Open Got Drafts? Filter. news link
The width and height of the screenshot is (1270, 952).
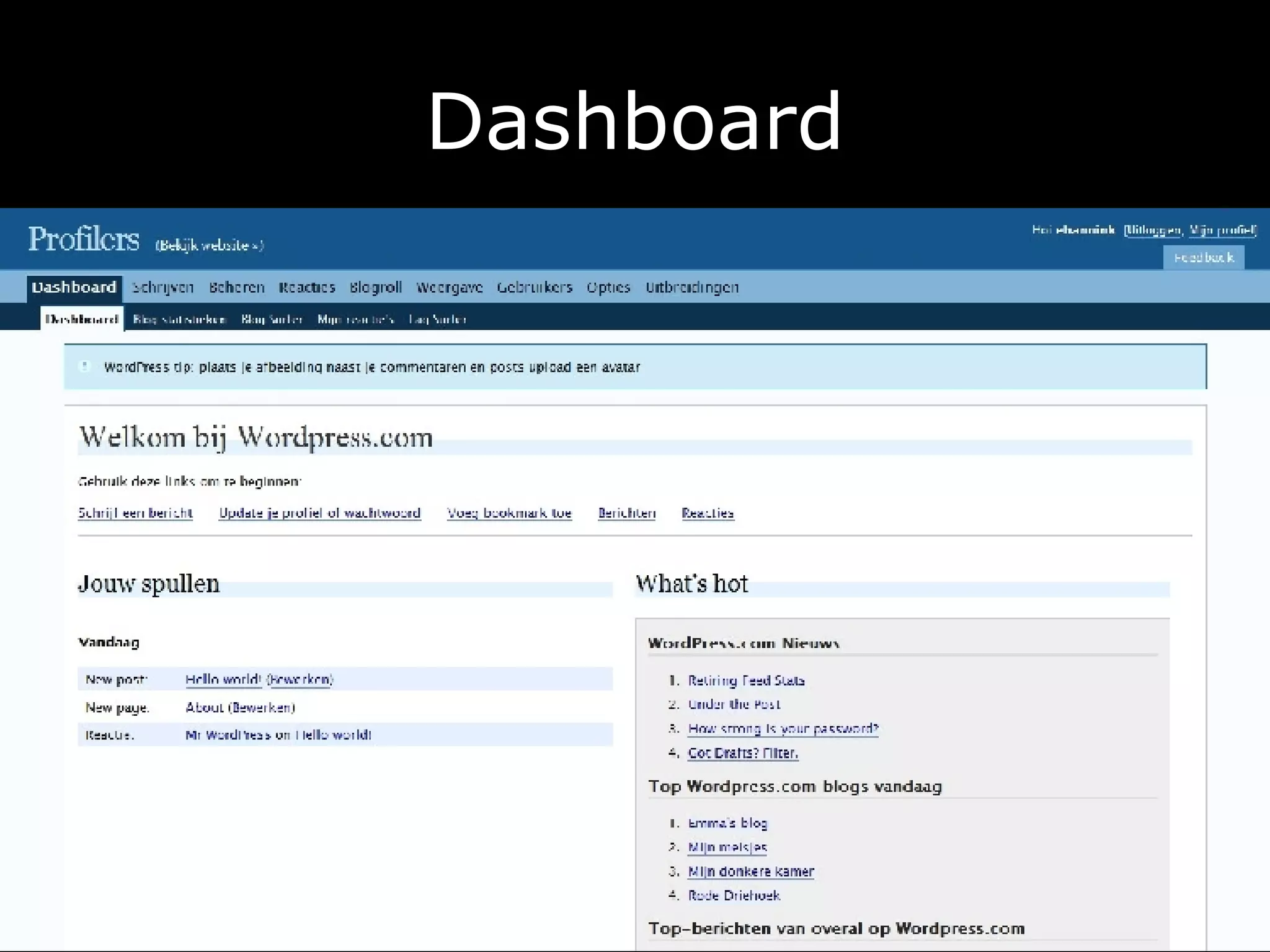pos(743,753)
